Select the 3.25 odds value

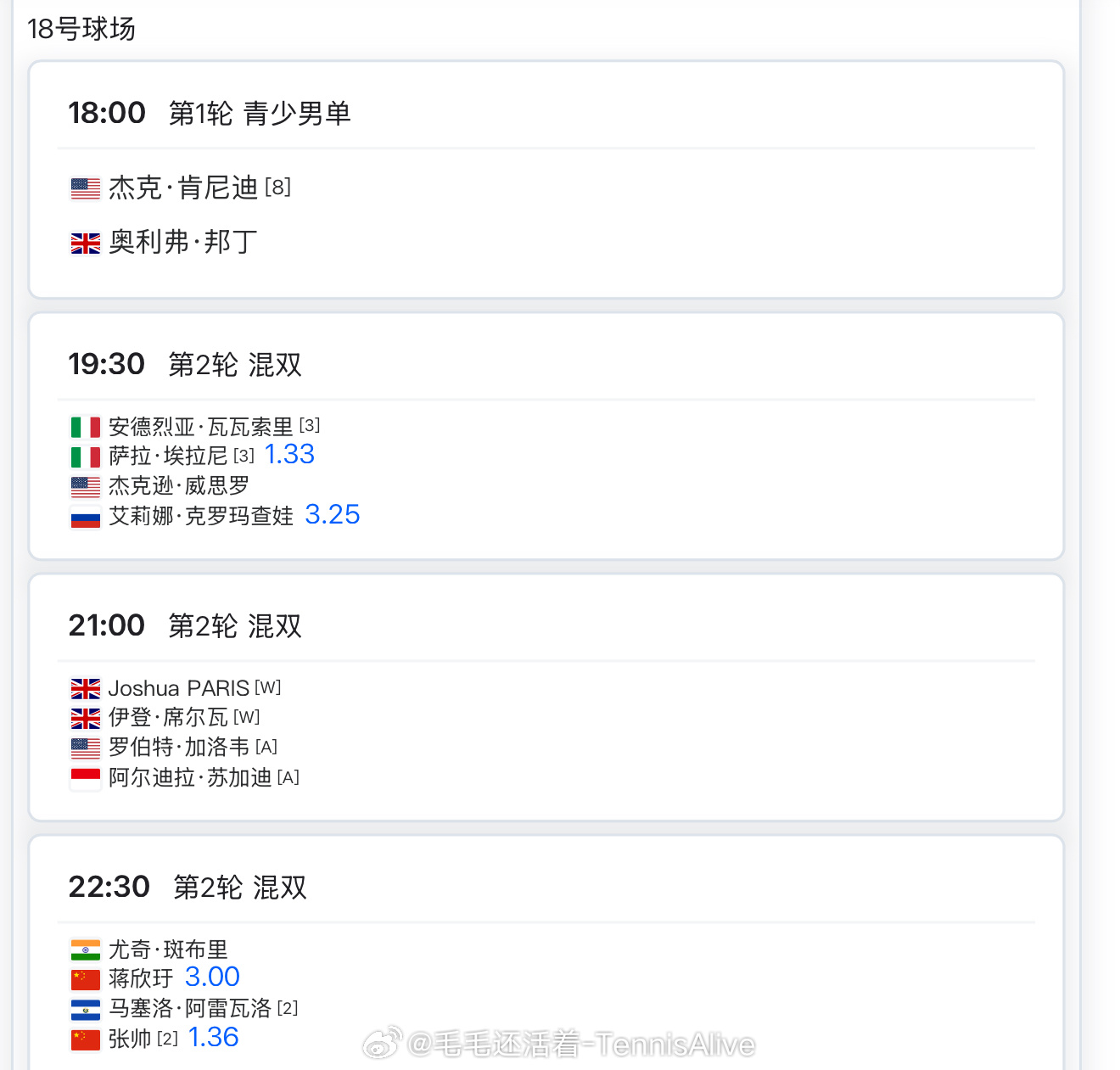tap(333, 515)
